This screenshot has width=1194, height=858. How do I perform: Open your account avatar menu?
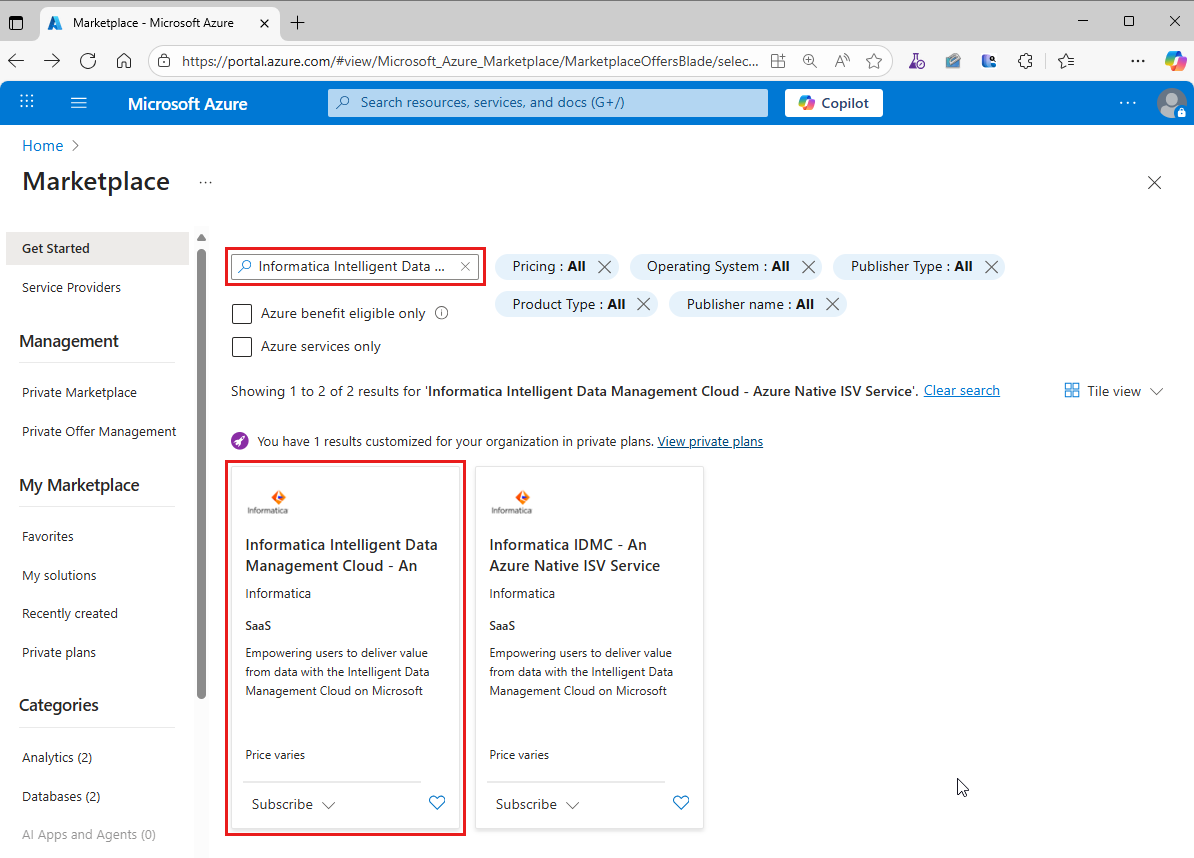point(1172,103)
